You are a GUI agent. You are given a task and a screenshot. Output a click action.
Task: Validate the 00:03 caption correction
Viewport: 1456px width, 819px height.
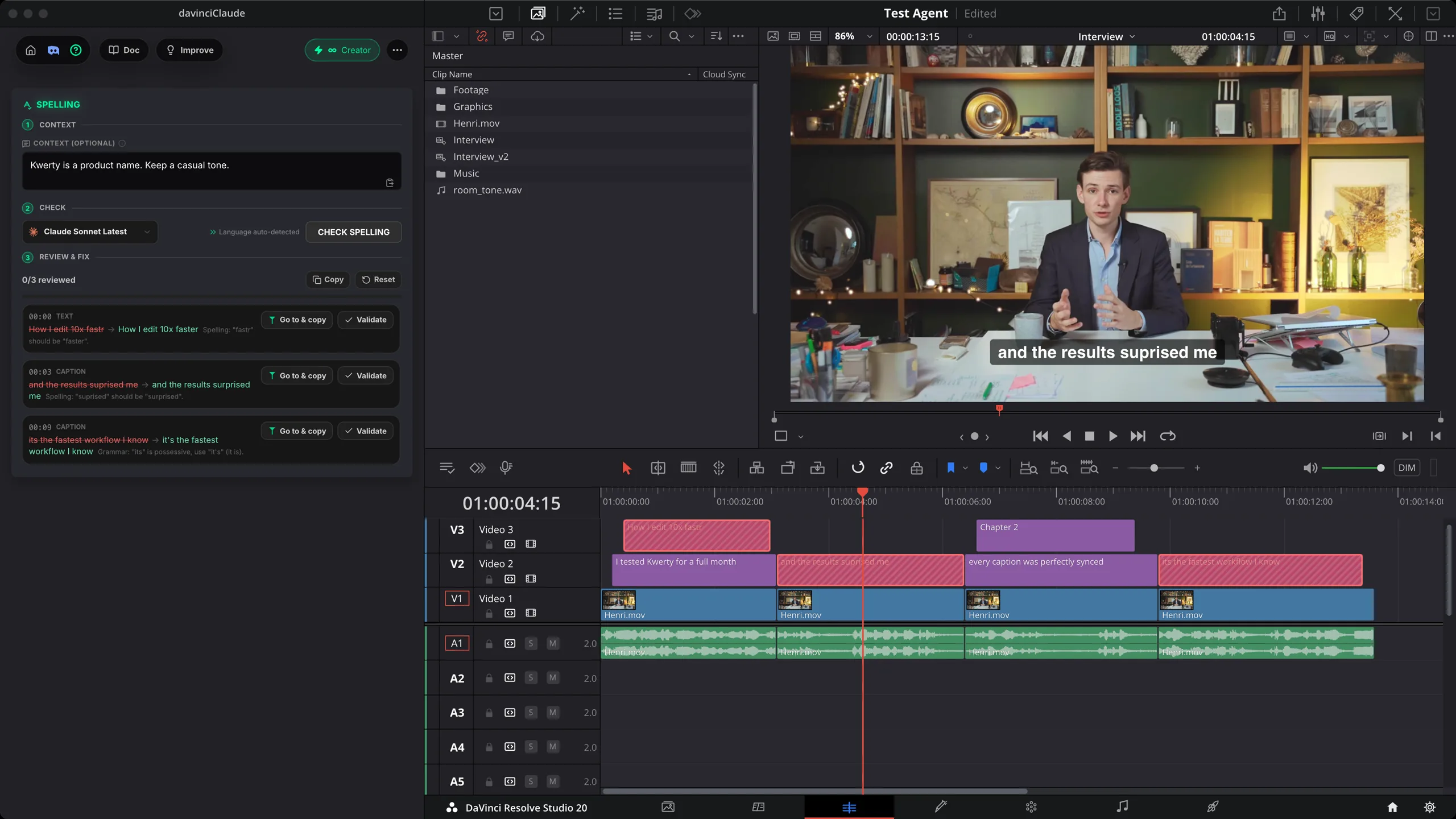tap(365, 375)
